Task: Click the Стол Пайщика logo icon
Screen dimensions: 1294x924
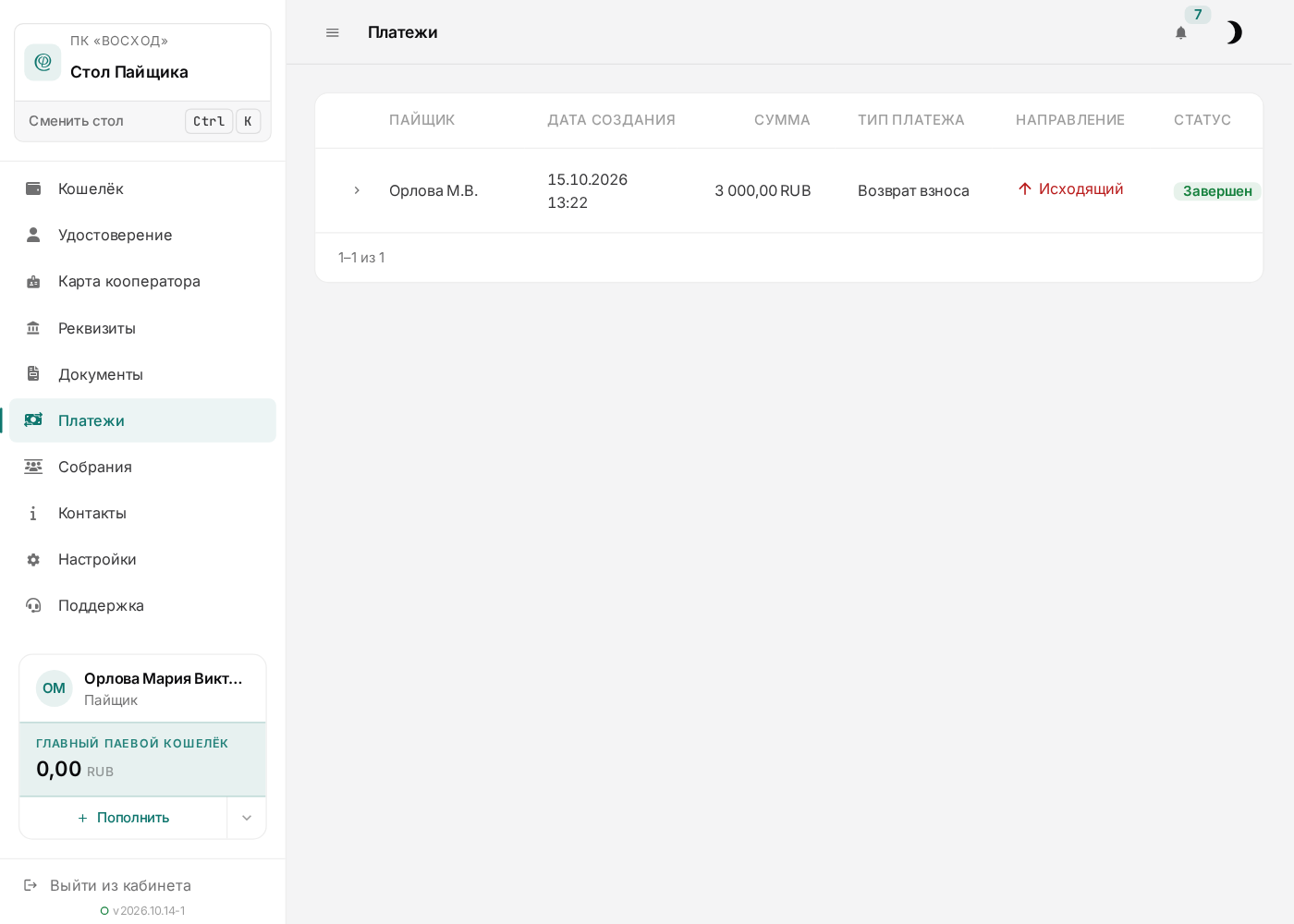Action: pyautogui.click(x=43, y=62)
